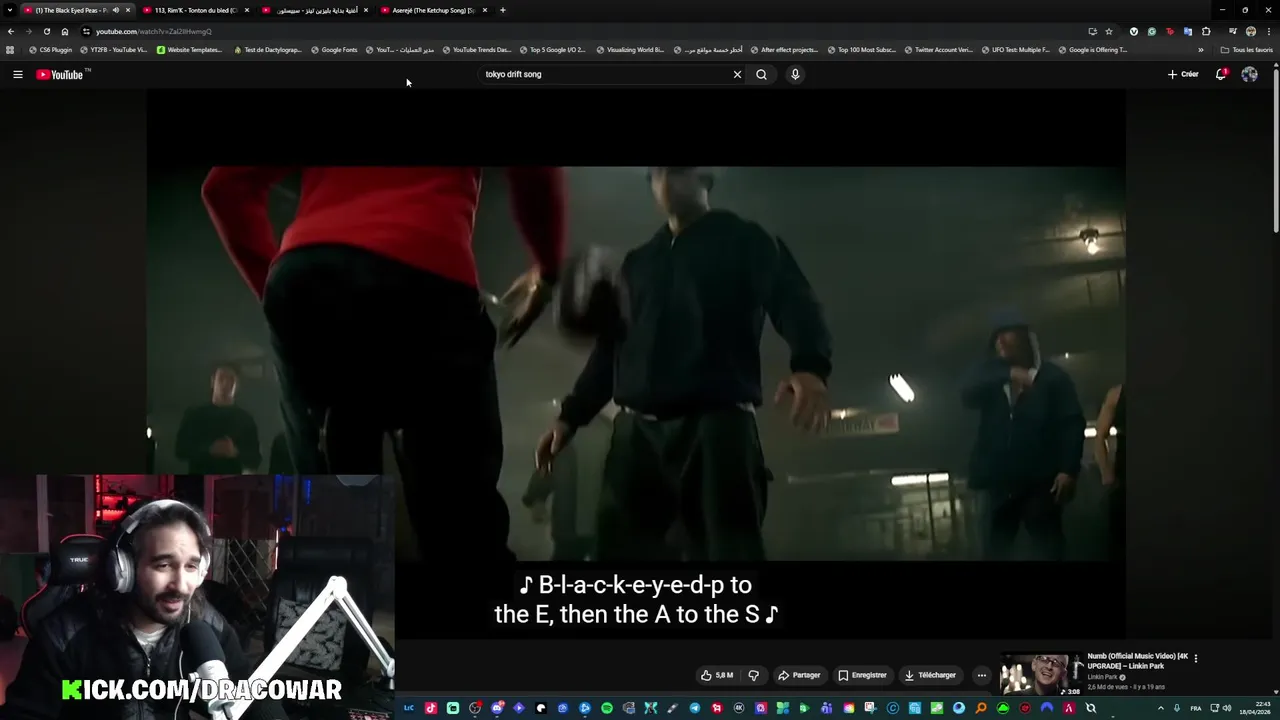The width and height of the screenshot is (1280, 720).
Task: Open the Tous les favoris folder
Action: coord(1246,49)
